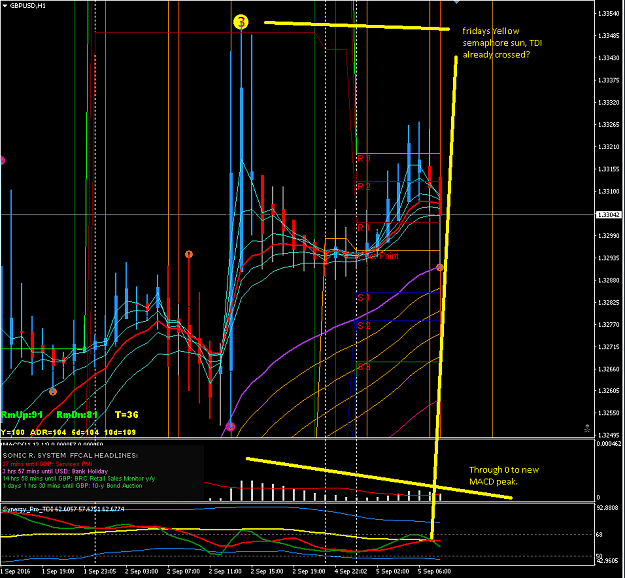Click the RmUp:91 readout
The image size is (625, 578).
click(22, 415)
